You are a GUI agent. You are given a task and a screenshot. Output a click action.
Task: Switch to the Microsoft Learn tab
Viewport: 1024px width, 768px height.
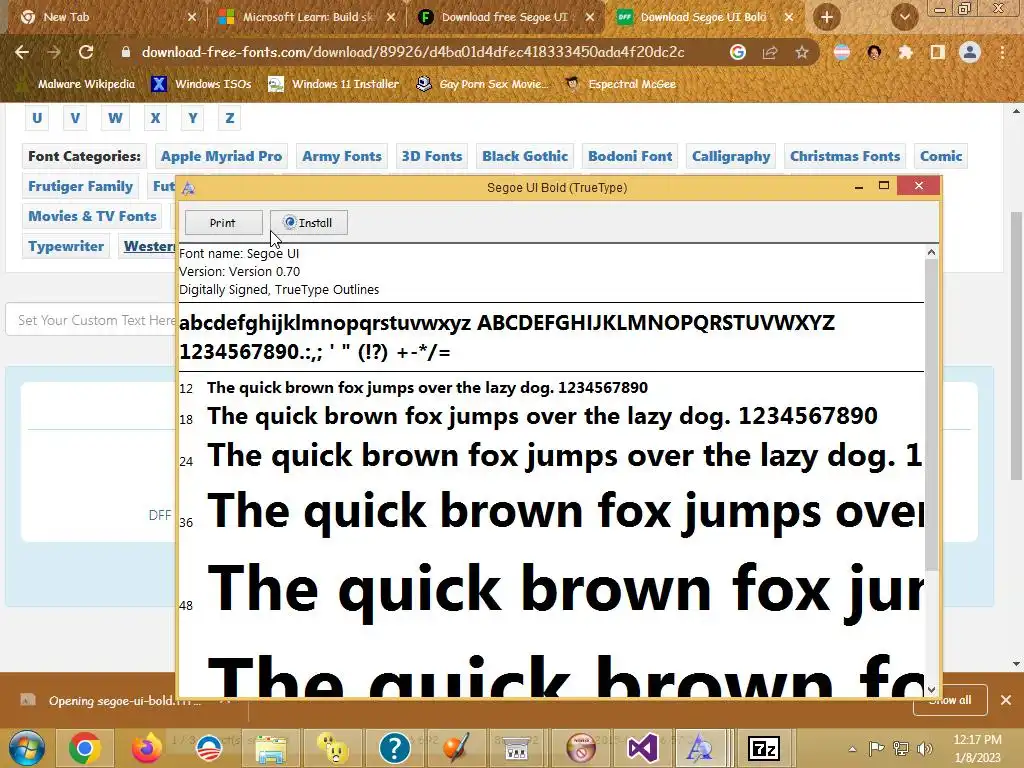click(x=307, y=17)
